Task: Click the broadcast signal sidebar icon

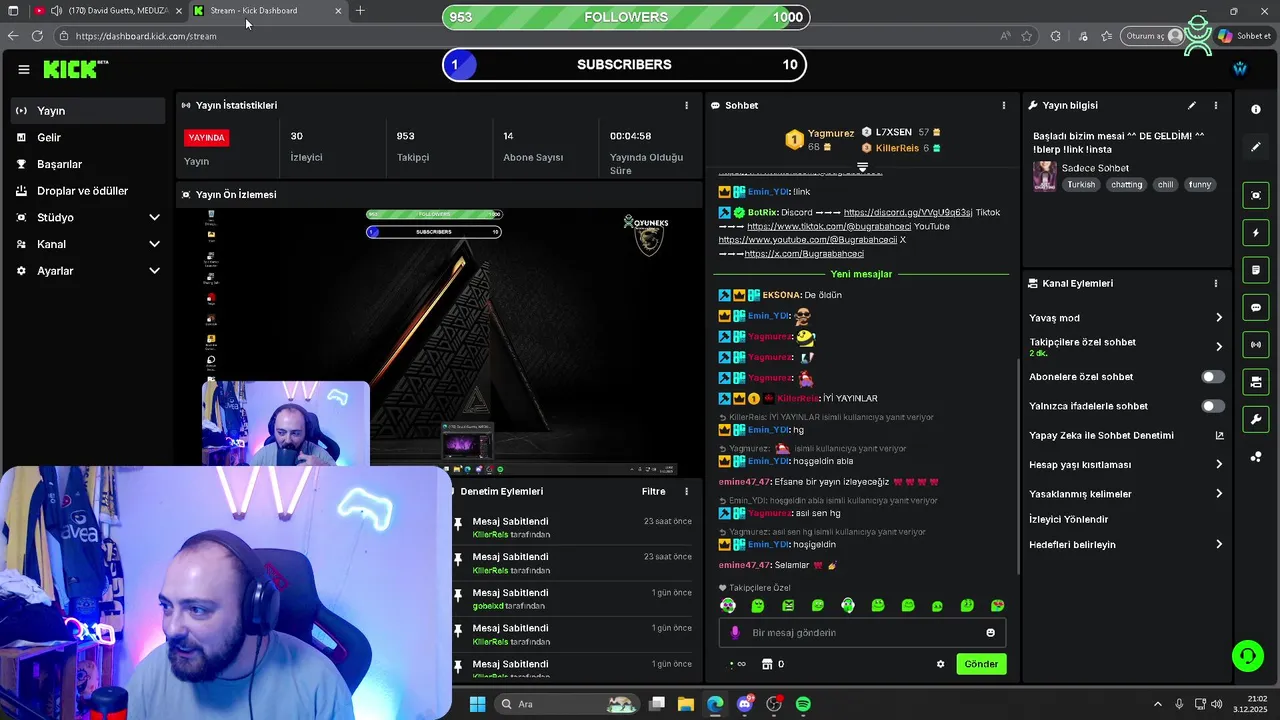Action: point(1256,345)
